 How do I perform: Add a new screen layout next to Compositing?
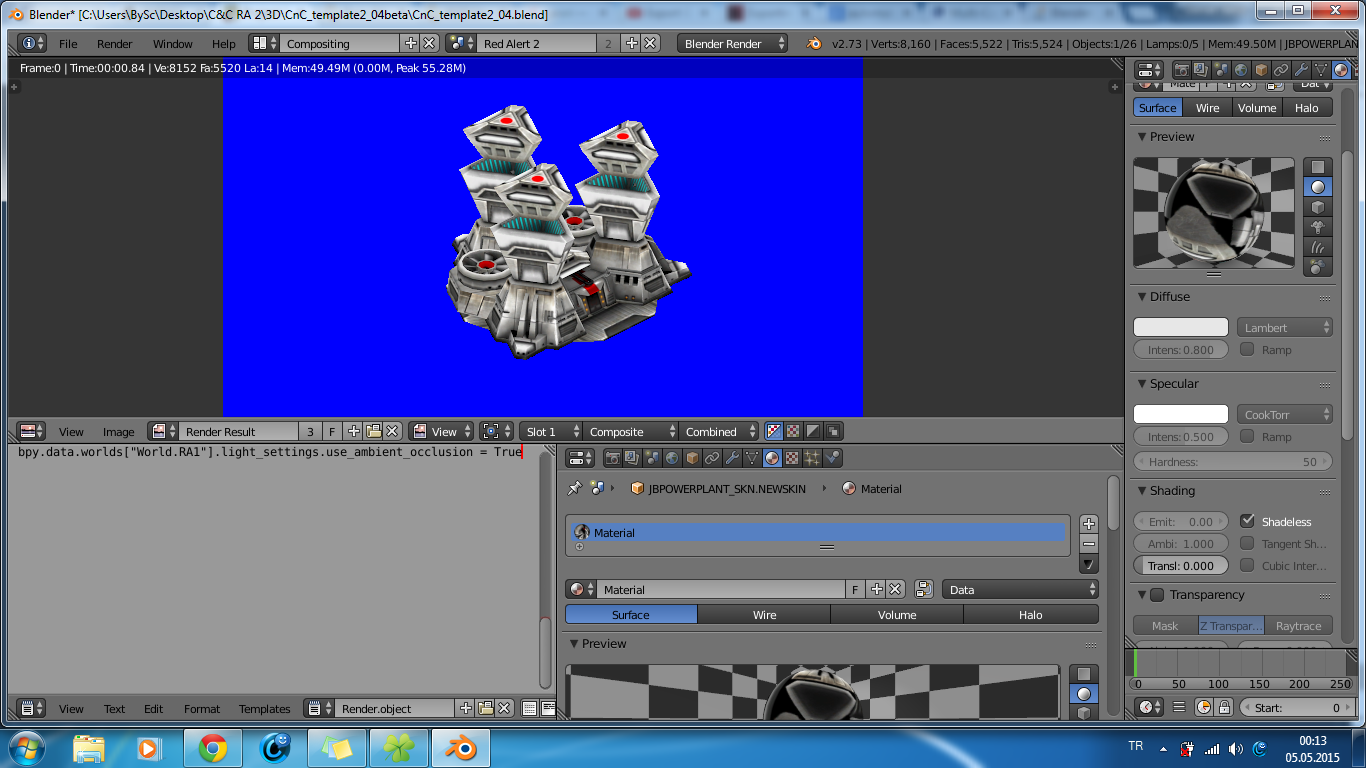coord(410,44)
